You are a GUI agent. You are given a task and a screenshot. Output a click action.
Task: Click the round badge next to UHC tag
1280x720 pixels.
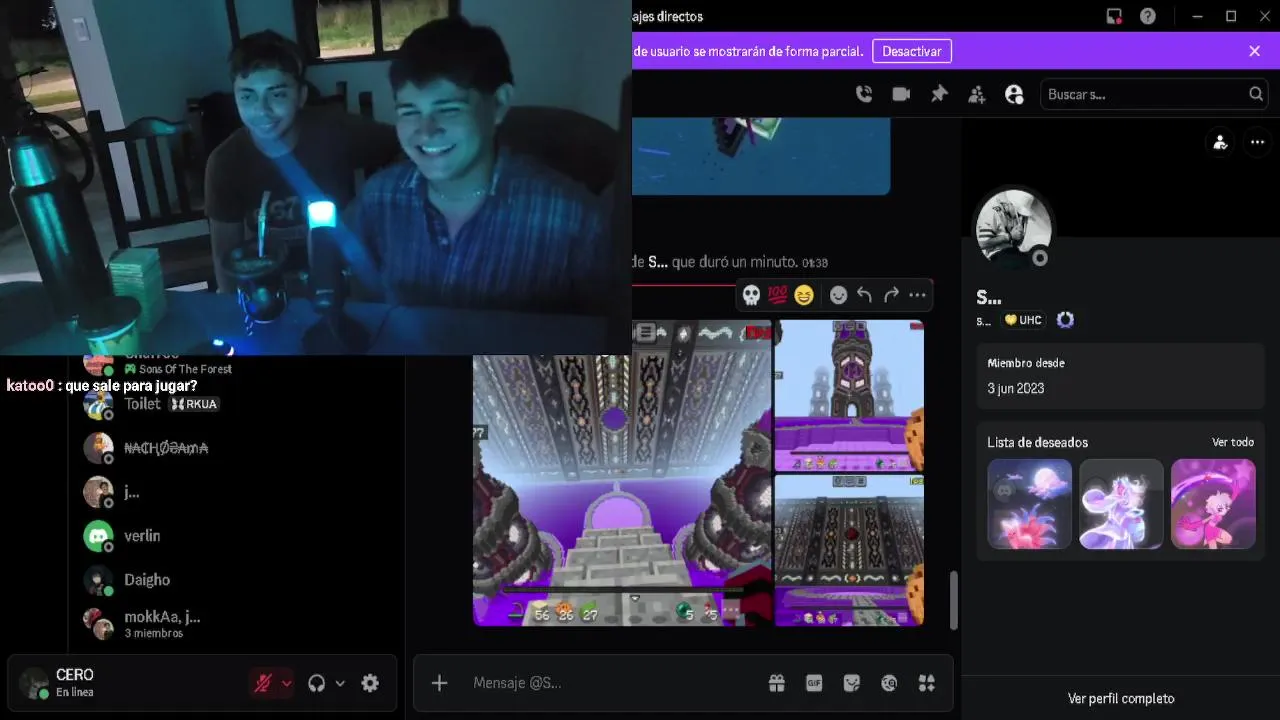(1065, 320)
